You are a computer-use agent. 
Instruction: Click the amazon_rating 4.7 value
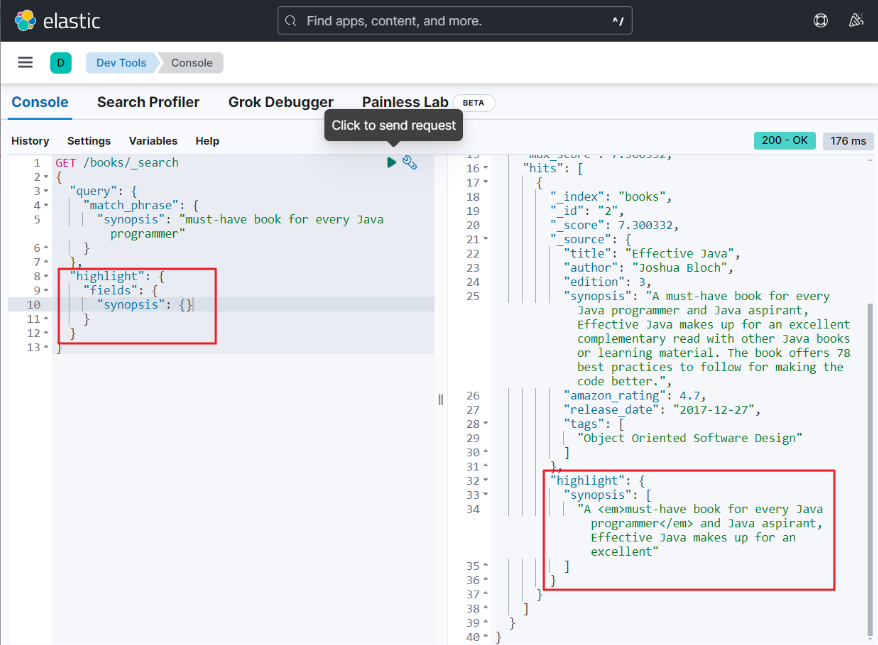[689, 396]
